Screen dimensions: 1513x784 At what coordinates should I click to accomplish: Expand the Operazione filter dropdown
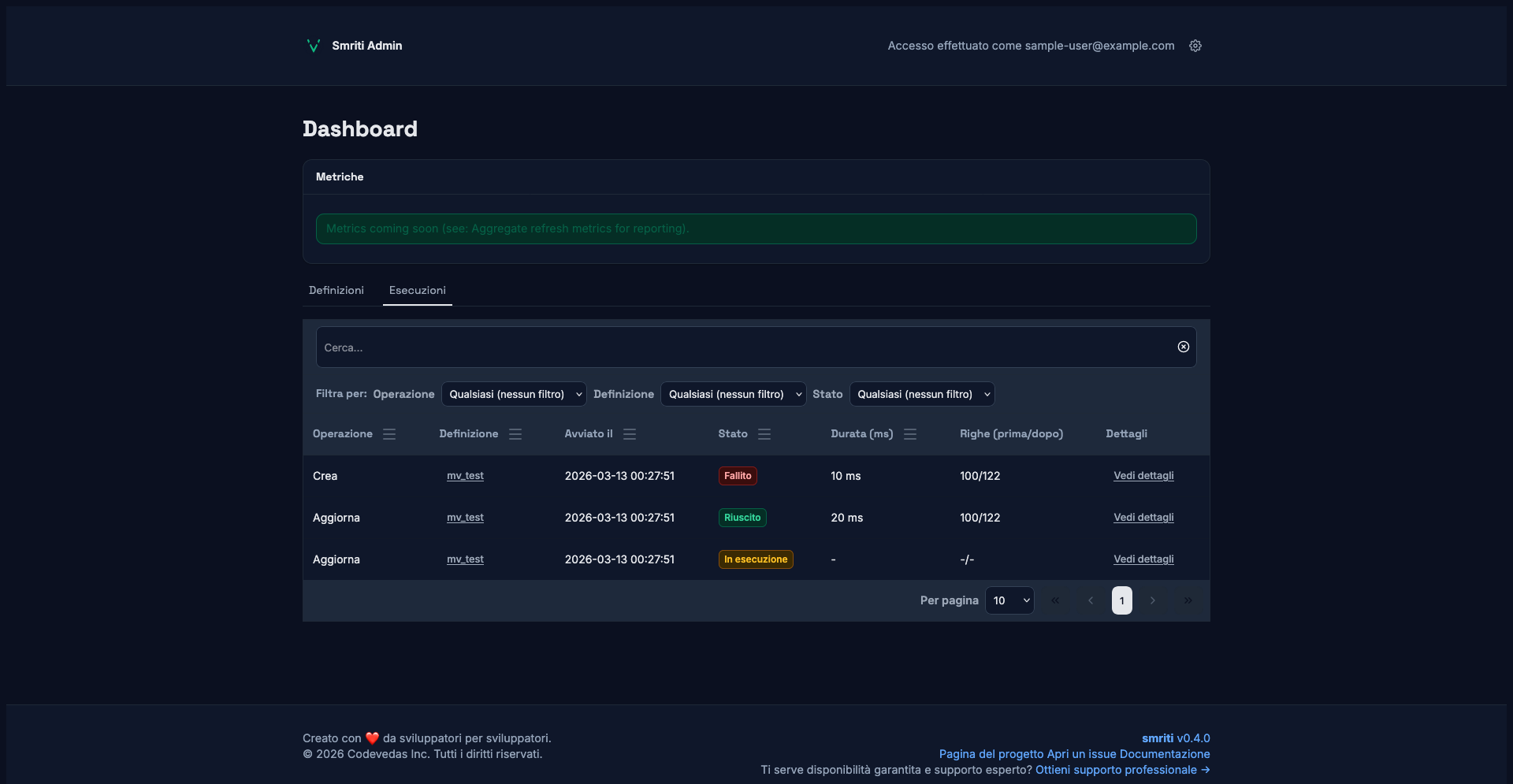tap(514, 394)
